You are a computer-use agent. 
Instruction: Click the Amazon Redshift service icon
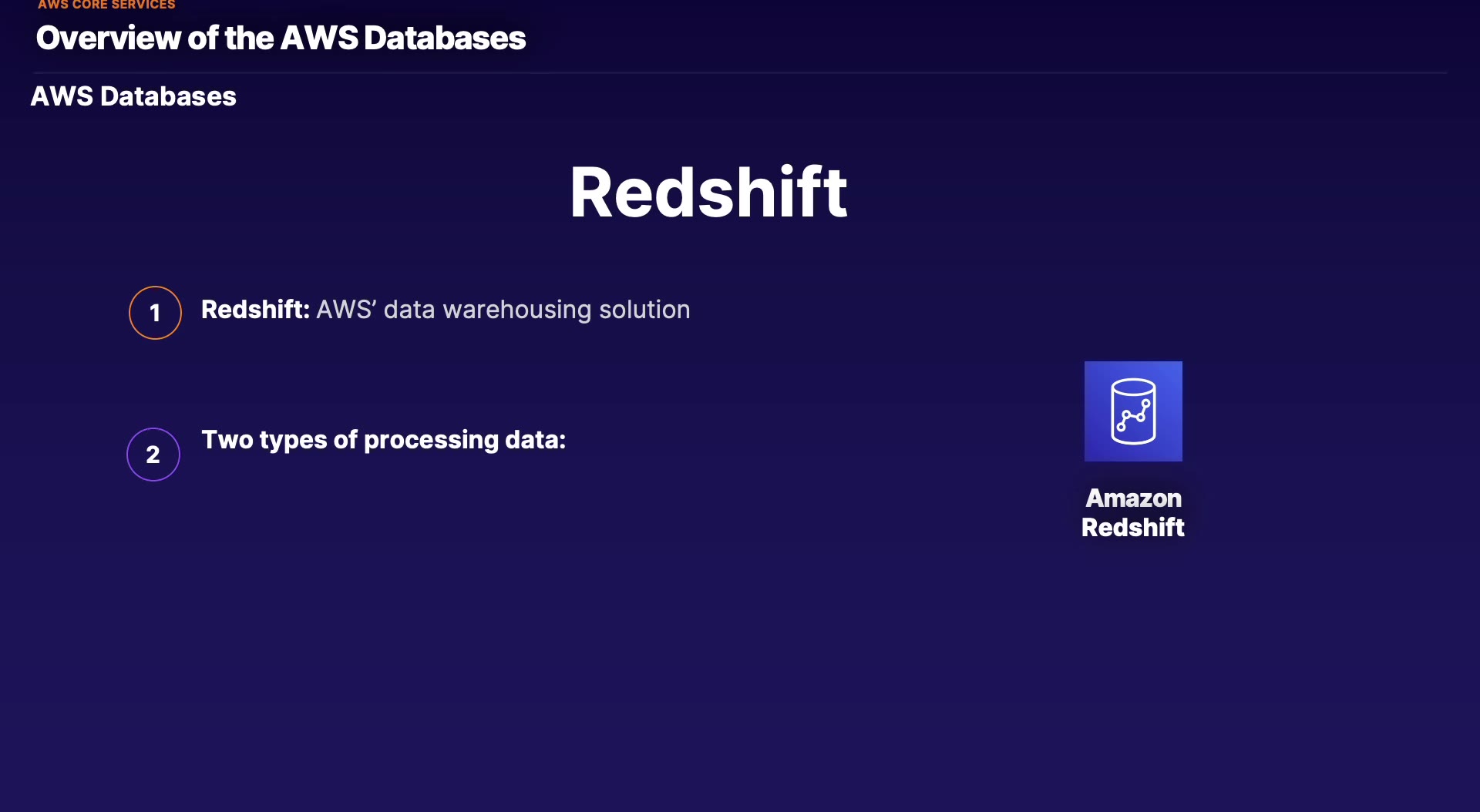pos(1133,411)
